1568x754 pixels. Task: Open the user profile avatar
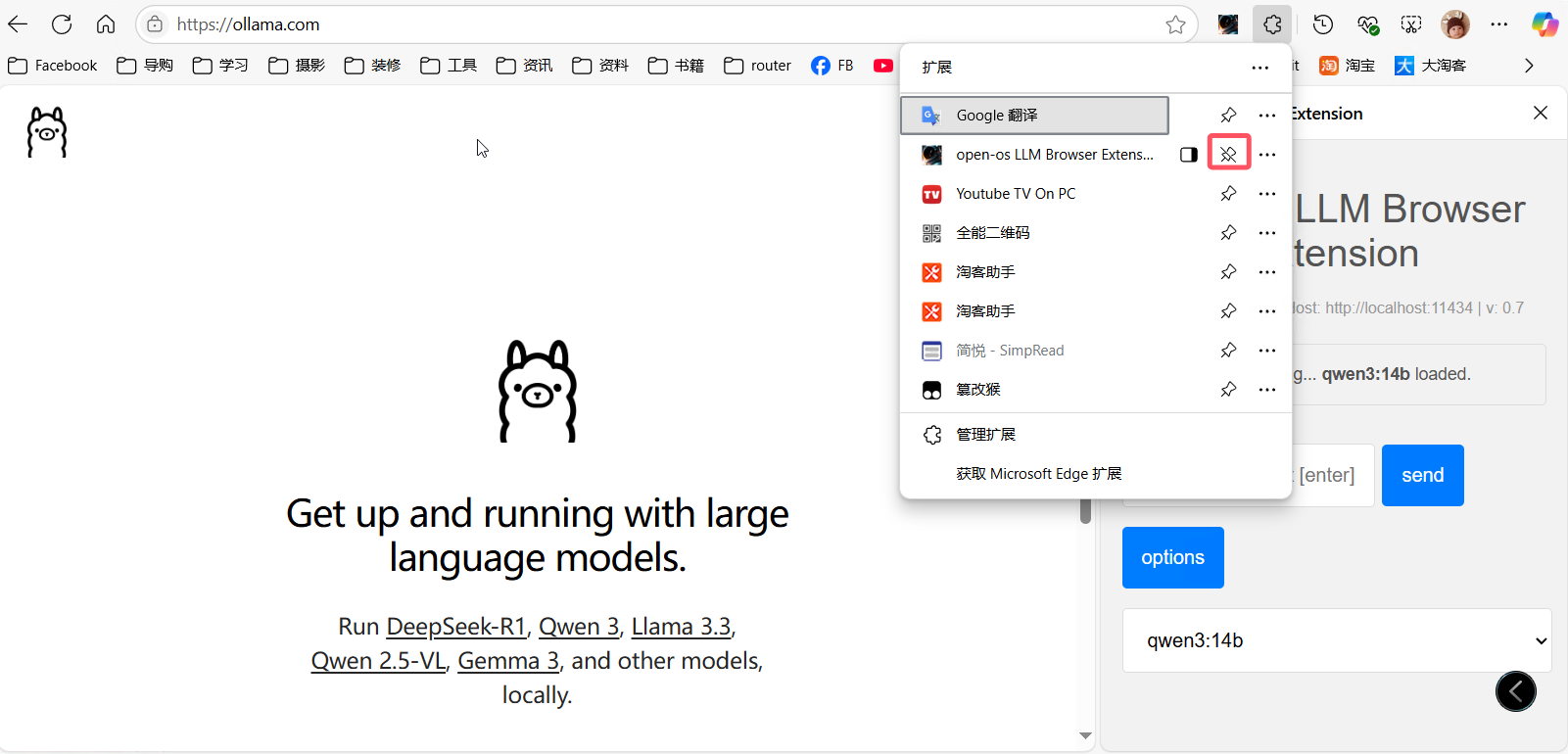tap(1455, 24)
